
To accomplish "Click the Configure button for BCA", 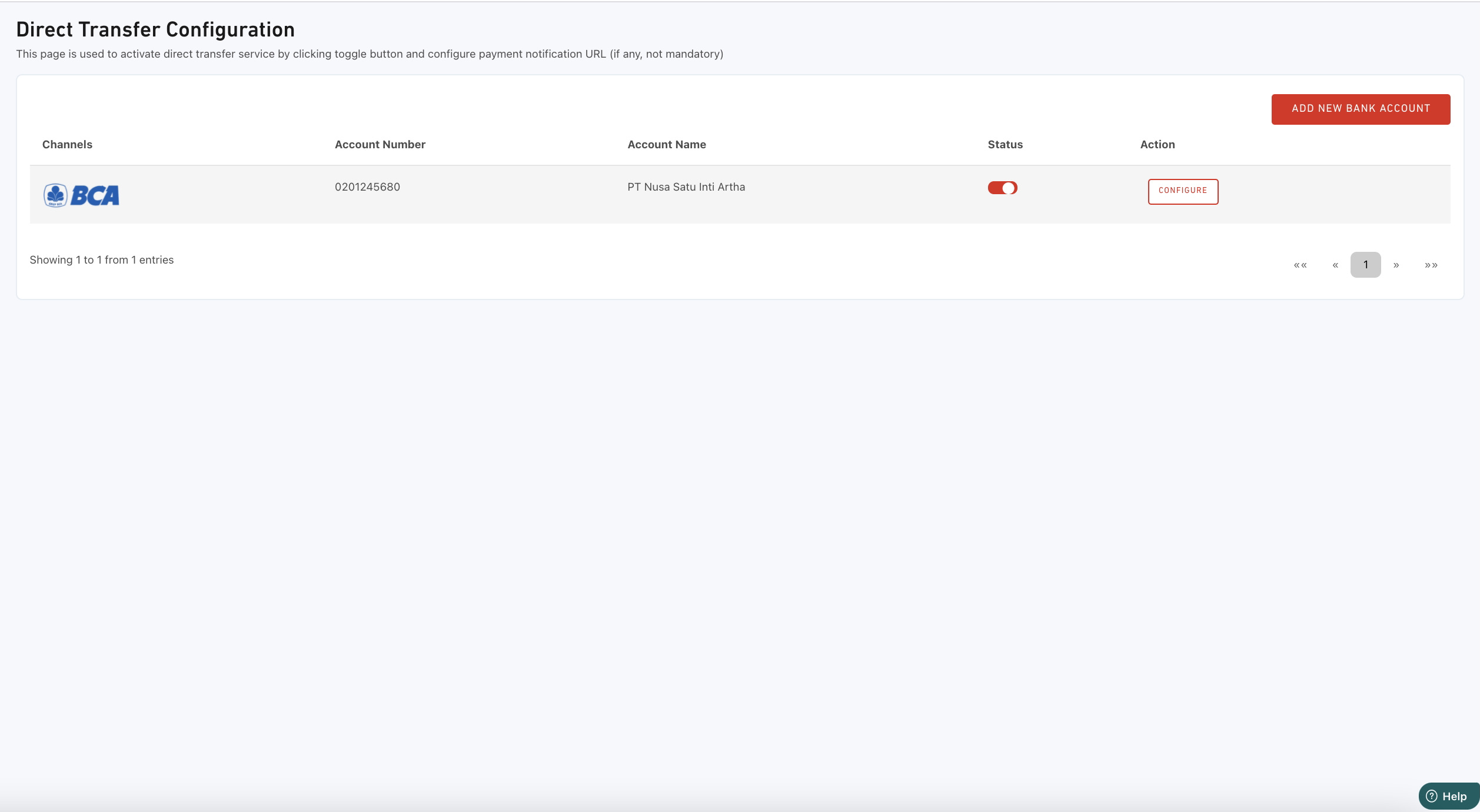I will (x=1183, y=191).
